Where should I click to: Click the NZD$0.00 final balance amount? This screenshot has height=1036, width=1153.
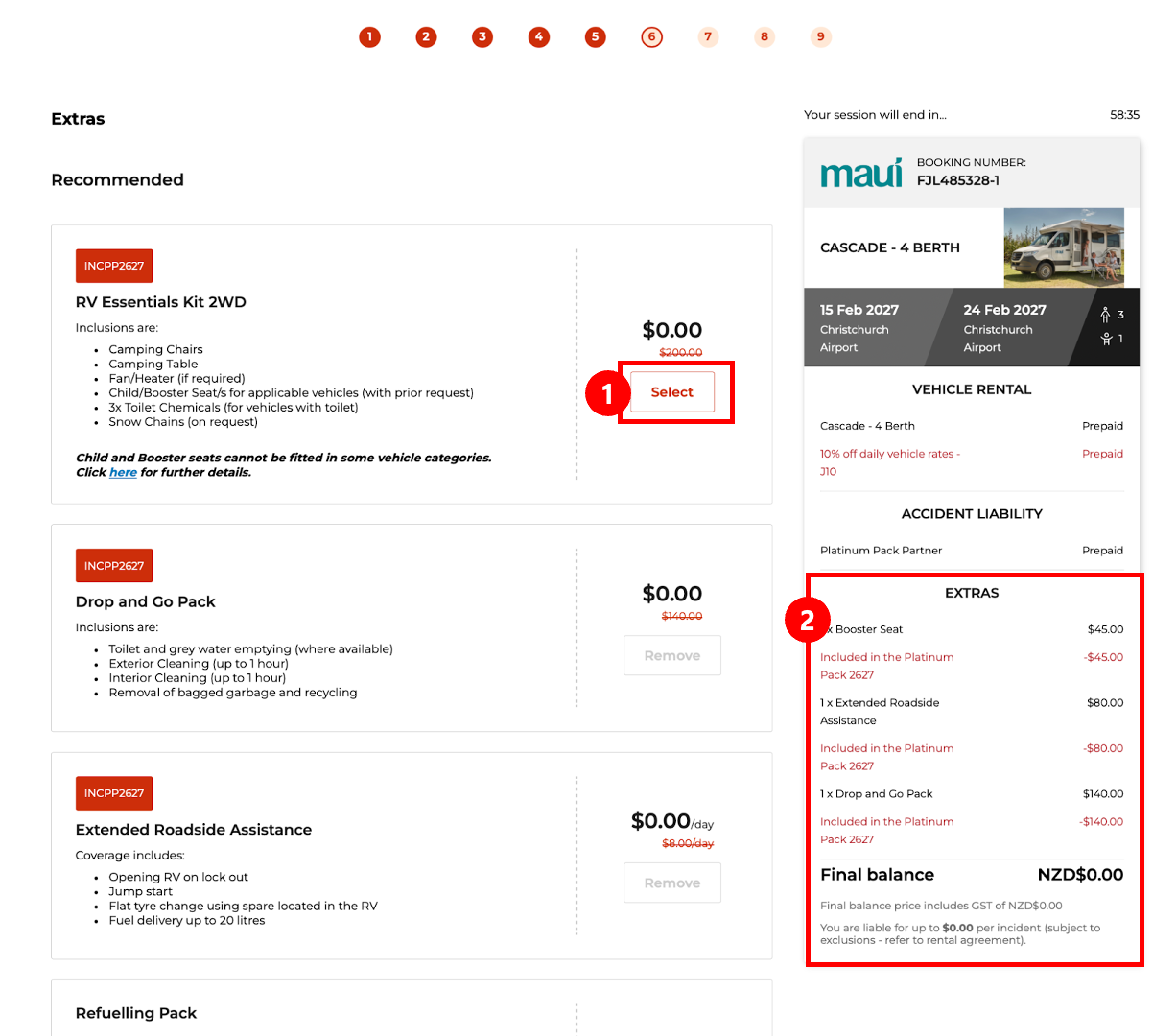1080,875
